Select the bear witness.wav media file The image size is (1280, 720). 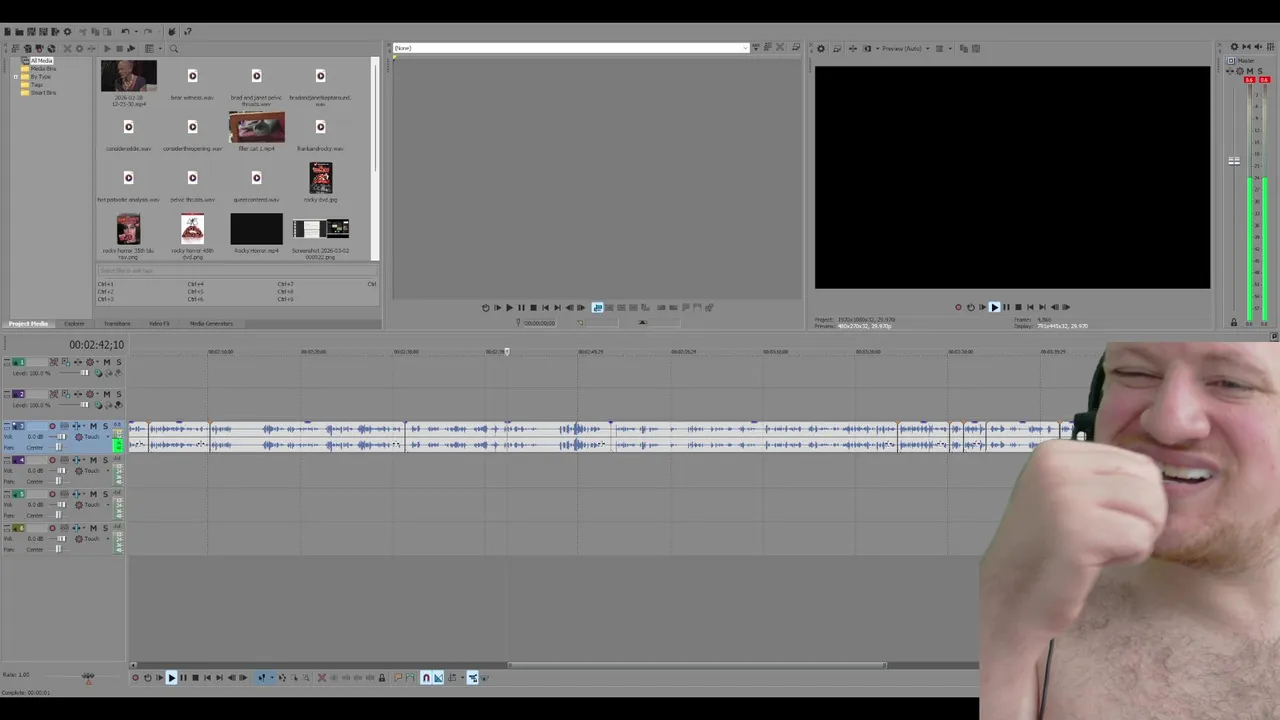pyautogui.click(x=192, y=76)
